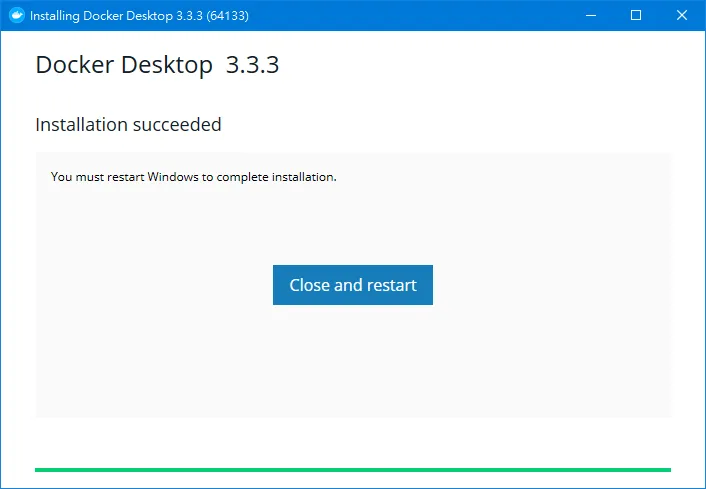Click the build number 64133 in title bar

228,16
